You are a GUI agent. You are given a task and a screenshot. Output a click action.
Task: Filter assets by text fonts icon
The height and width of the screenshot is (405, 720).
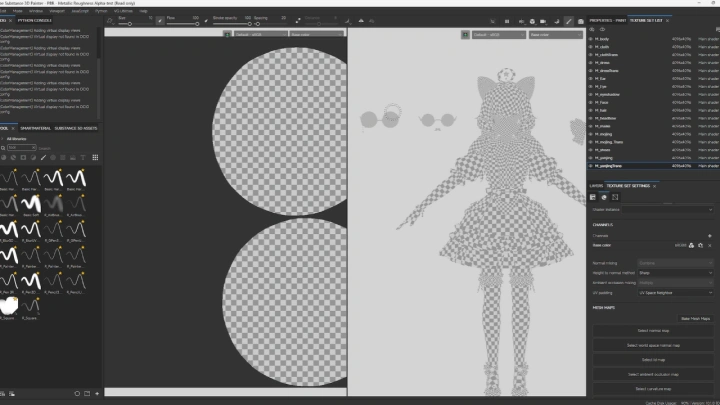tap(83, 158)
